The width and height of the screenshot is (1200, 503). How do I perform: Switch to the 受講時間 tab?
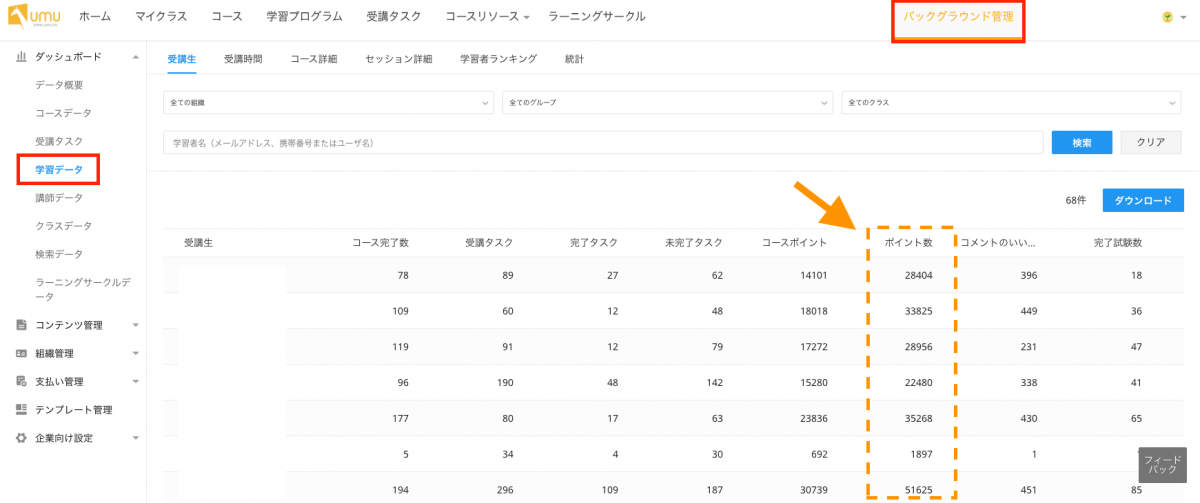pyautogui.click(x=243, y=59)
